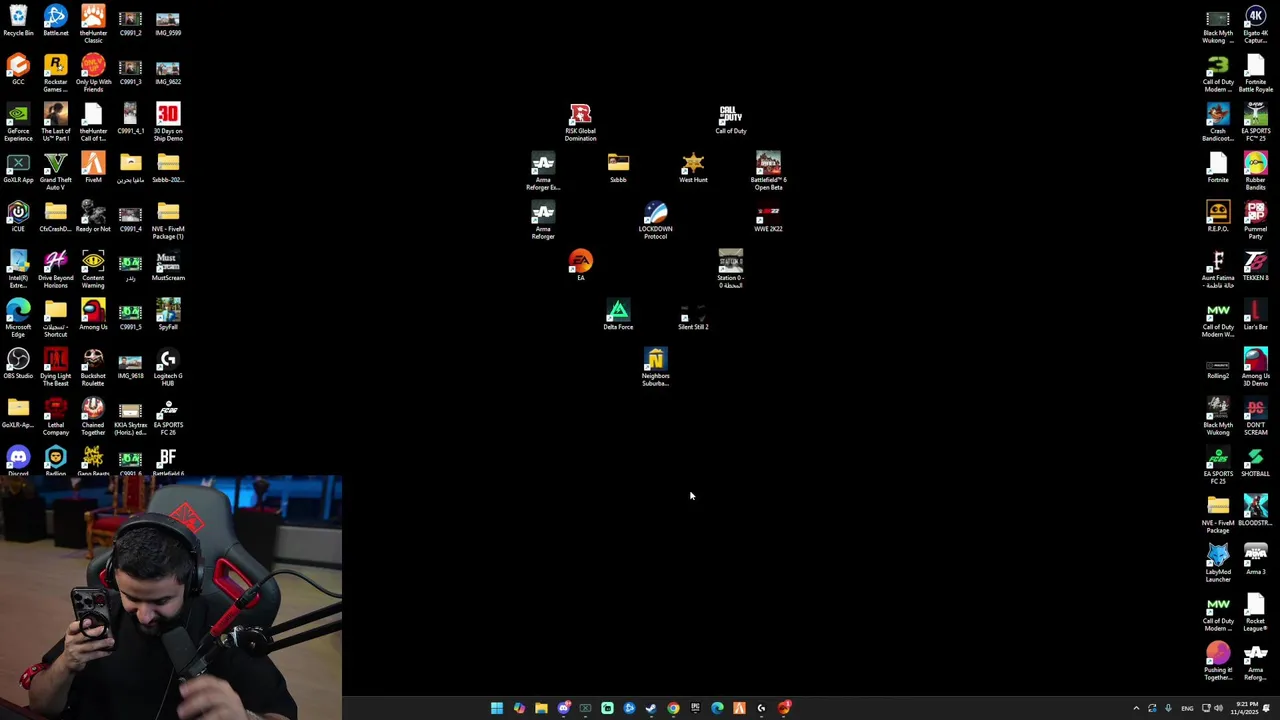The height and width of the screenshot is (720, 1280).
Task: Open the iCUE shortcut
Action: click(18, 216)
